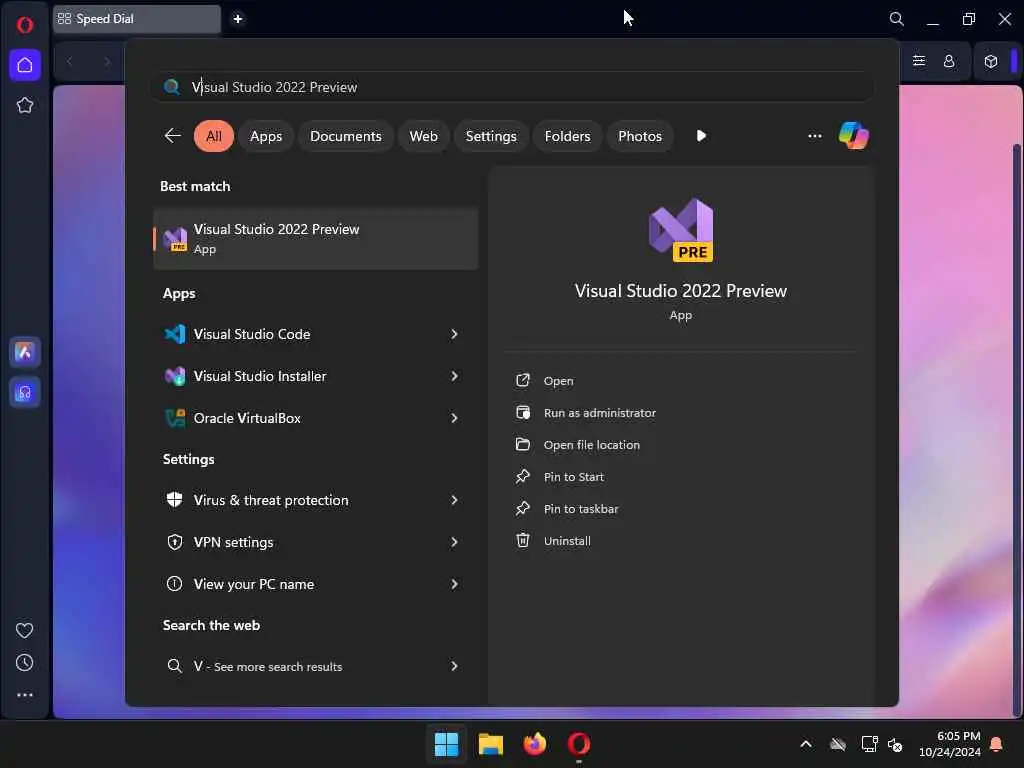This screenshot has height=768, width=1024.
Task: Expand Visual Studio Installer result chevron
Action: [x=455, y=376]
